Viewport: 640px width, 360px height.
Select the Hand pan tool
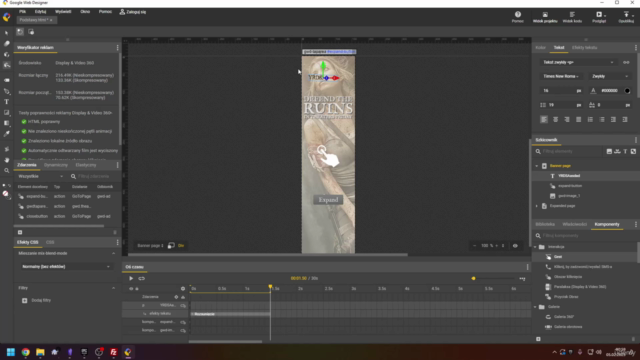pyautogui.click(x=7, y=160)
